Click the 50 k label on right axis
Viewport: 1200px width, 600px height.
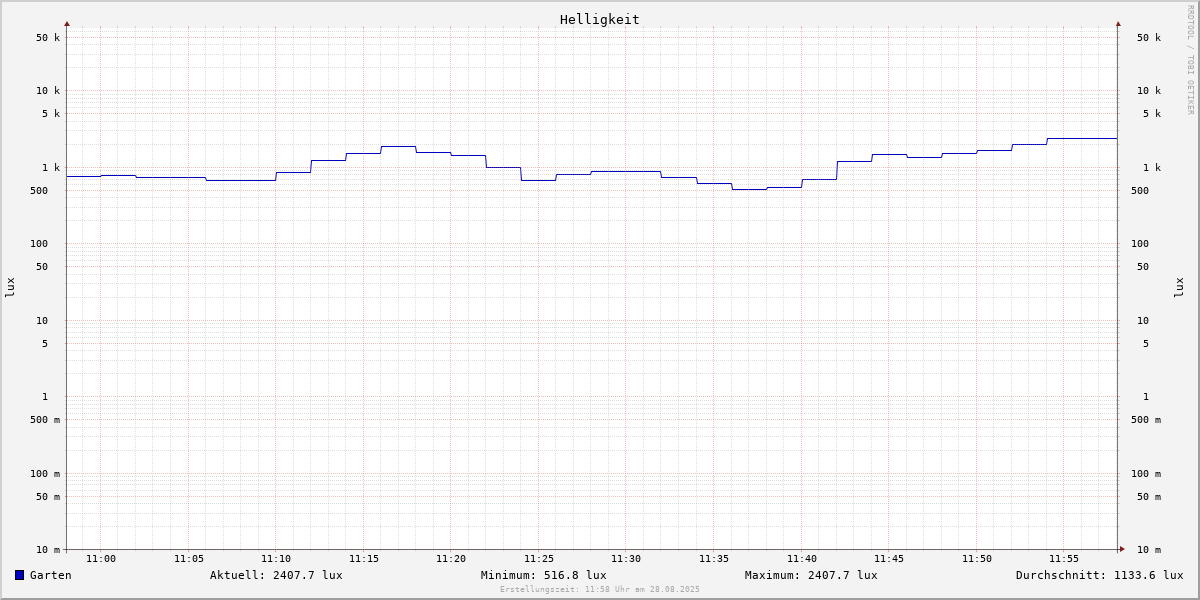point(1149,38)
